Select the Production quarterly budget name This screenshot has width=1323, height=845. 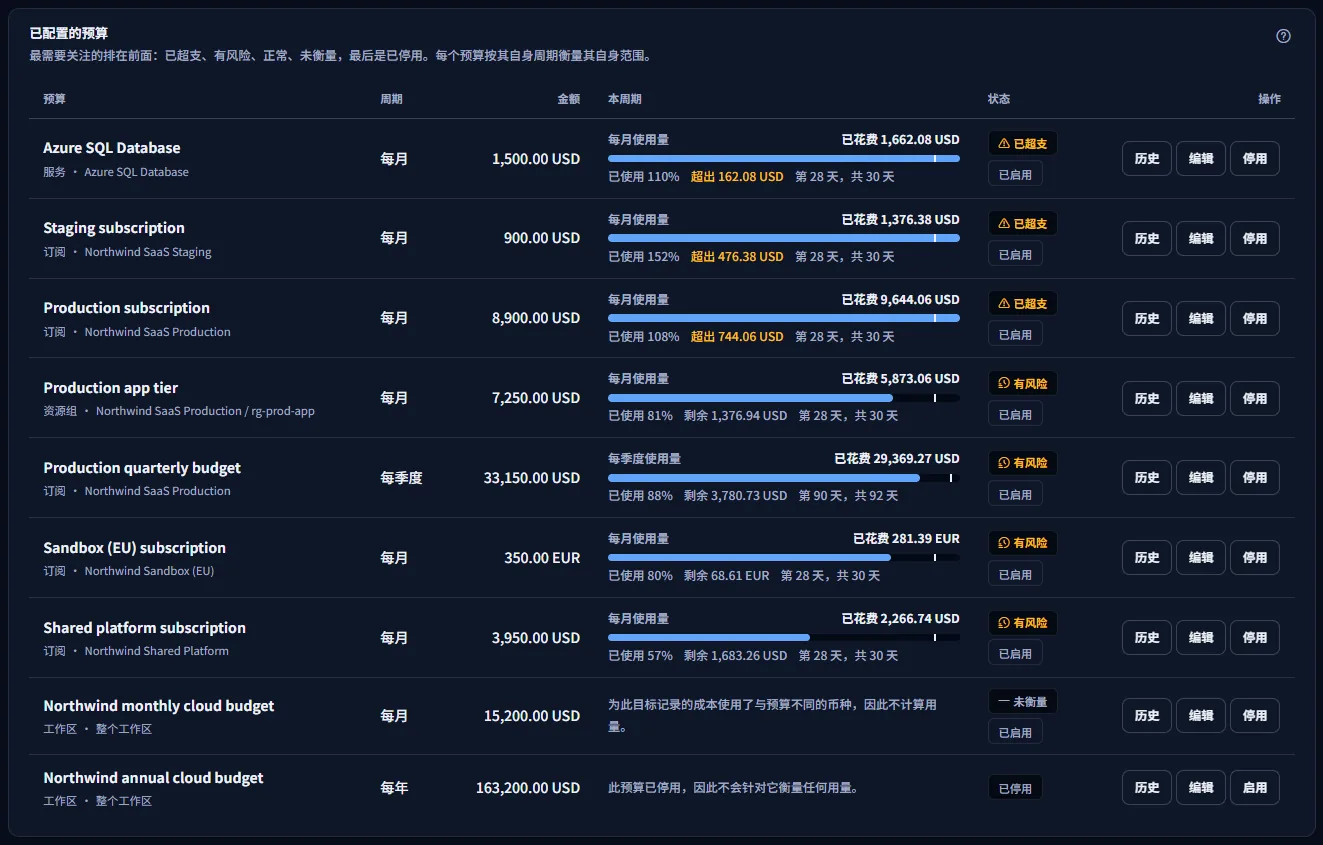pos(142,468)
